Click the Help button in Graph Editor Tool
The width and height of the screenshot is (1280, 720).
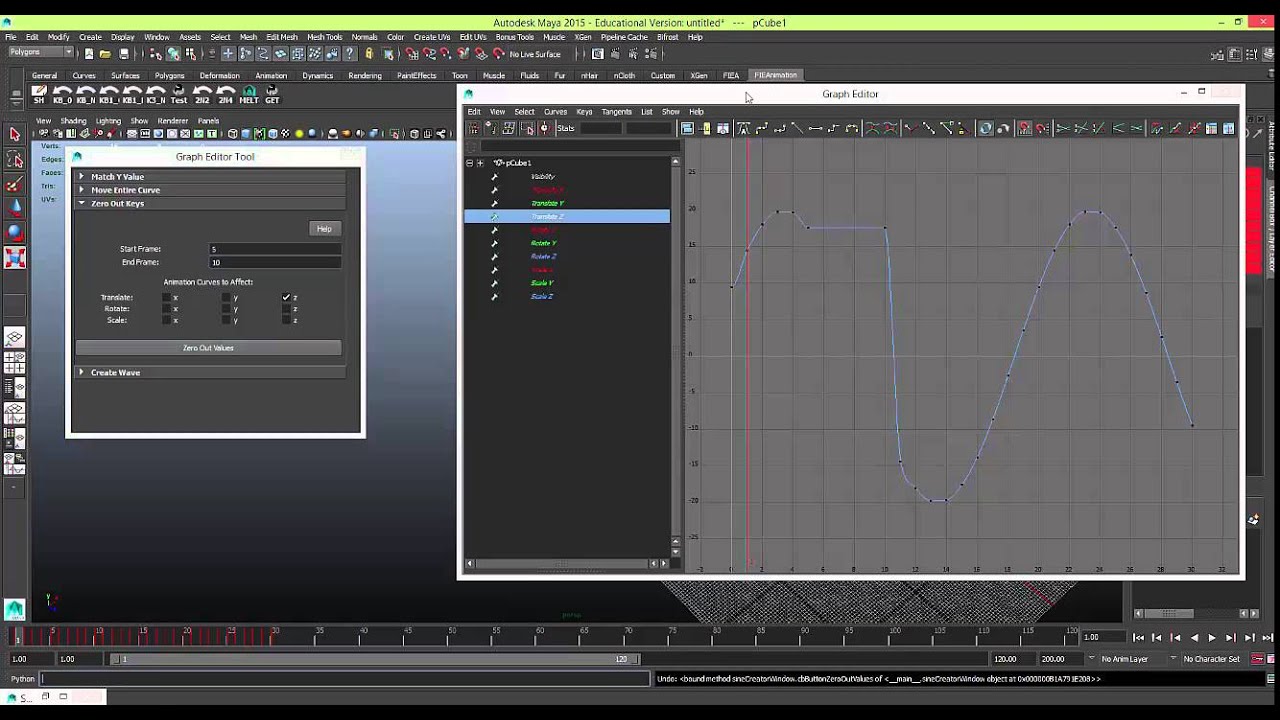(324, 229)
